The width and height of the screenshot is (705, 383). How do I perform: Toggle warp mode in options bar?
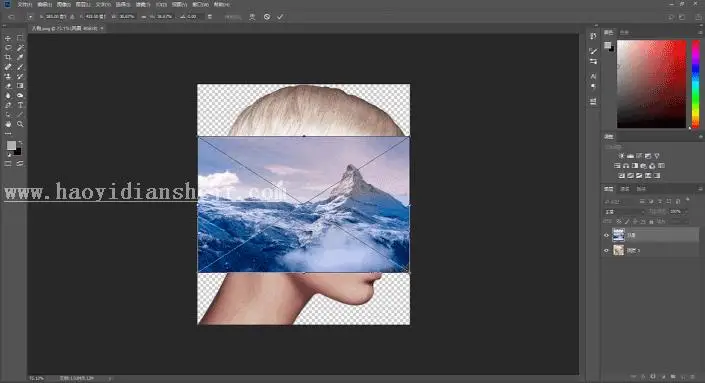coord(252,17)
